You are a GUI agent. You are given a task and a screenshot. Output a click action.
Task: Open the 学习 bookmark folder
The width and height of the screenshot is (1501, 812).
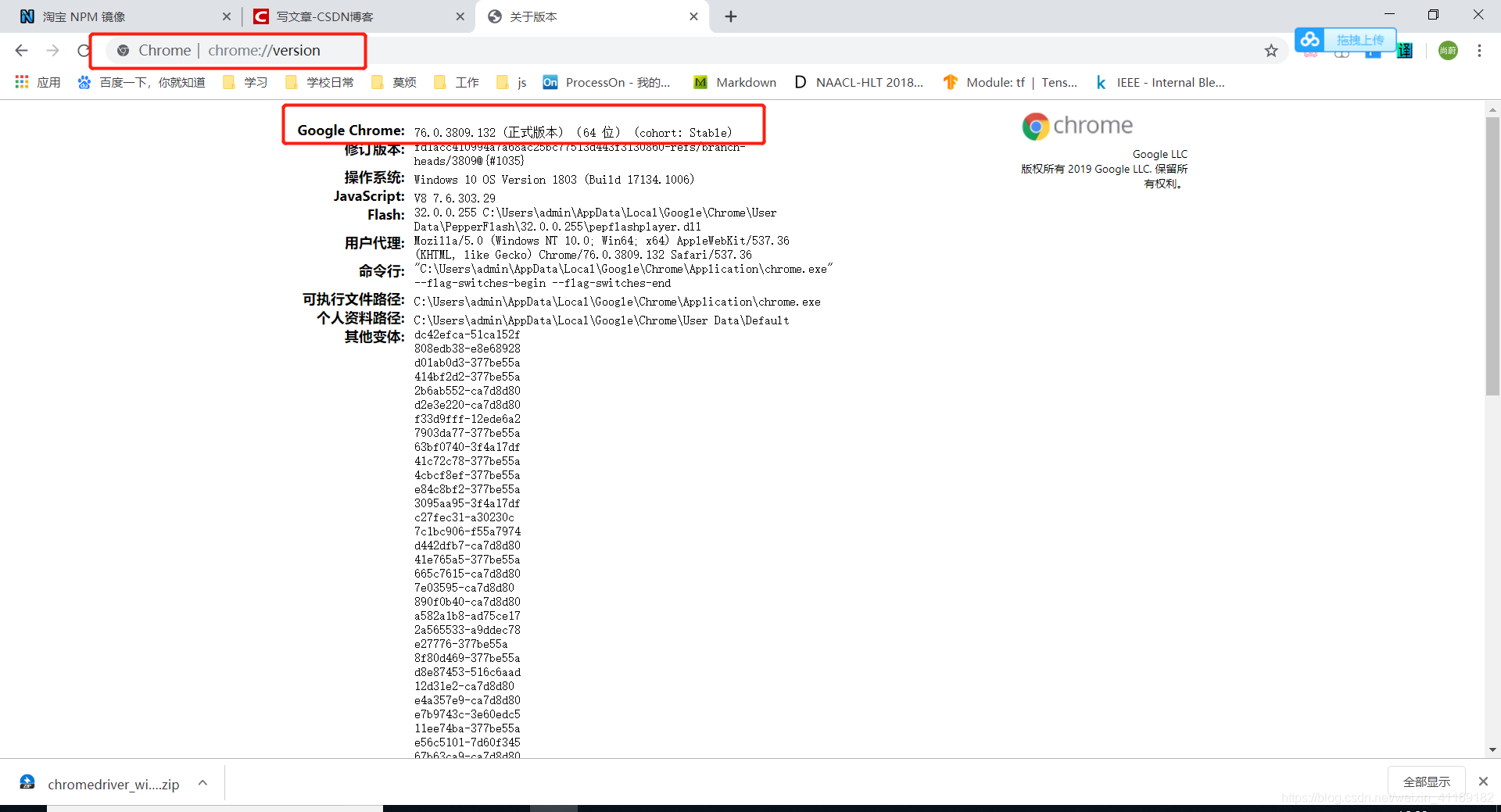[x=245, y=82]
